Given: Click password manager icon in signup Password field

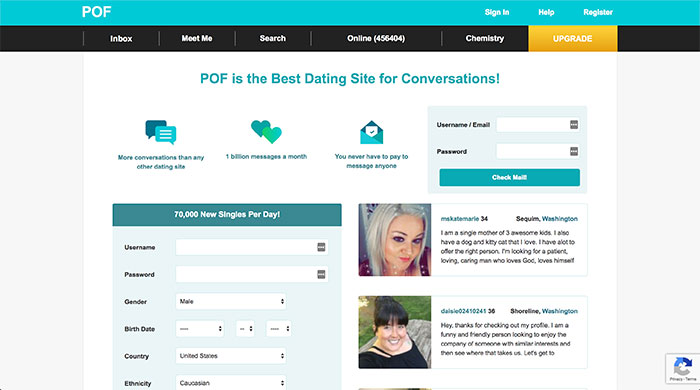Looking at the screenshot, I should click(x=321, y=274).
